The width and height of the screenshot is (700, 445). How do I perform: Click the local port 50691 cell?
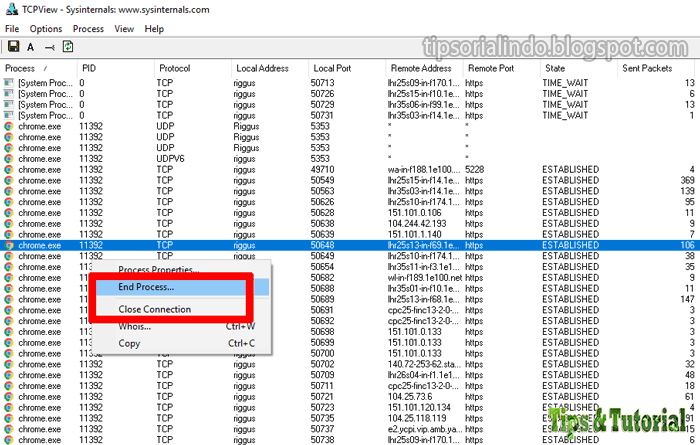coord(322,310)
